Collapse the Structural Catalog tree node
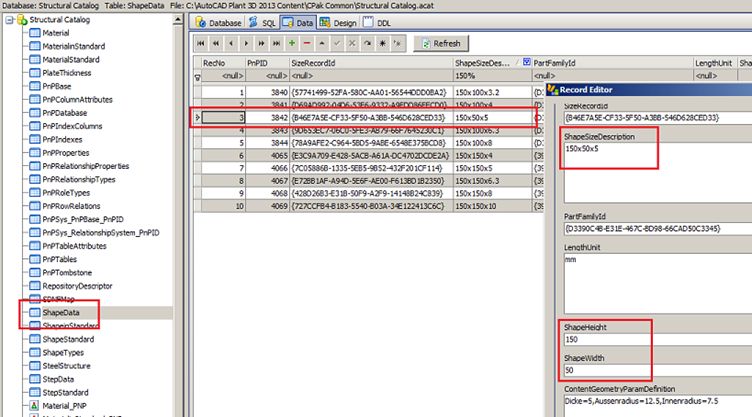 click(x=9, y=20)
